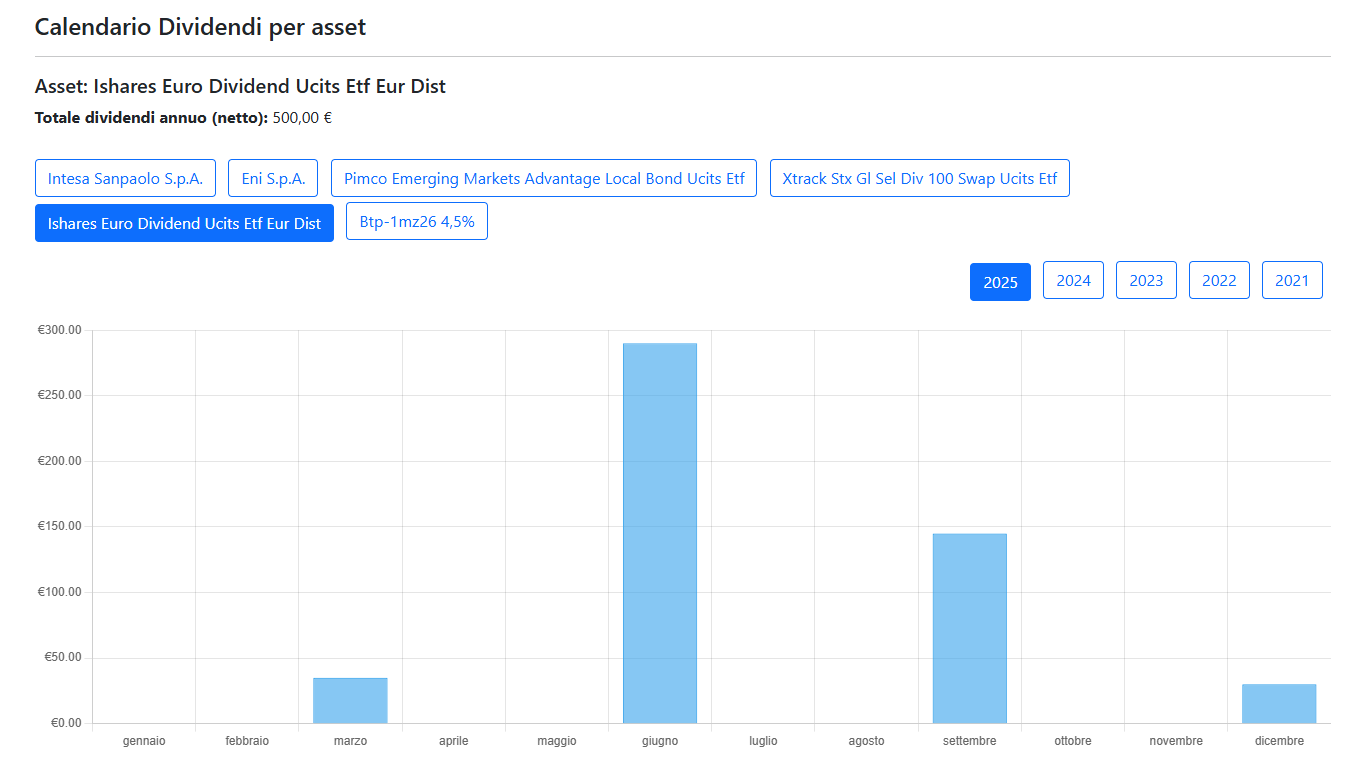Switch the chart to year 2024
Image resolution: width=1362 pixels, height=767 pixels.
click(x=1073, y=280)
